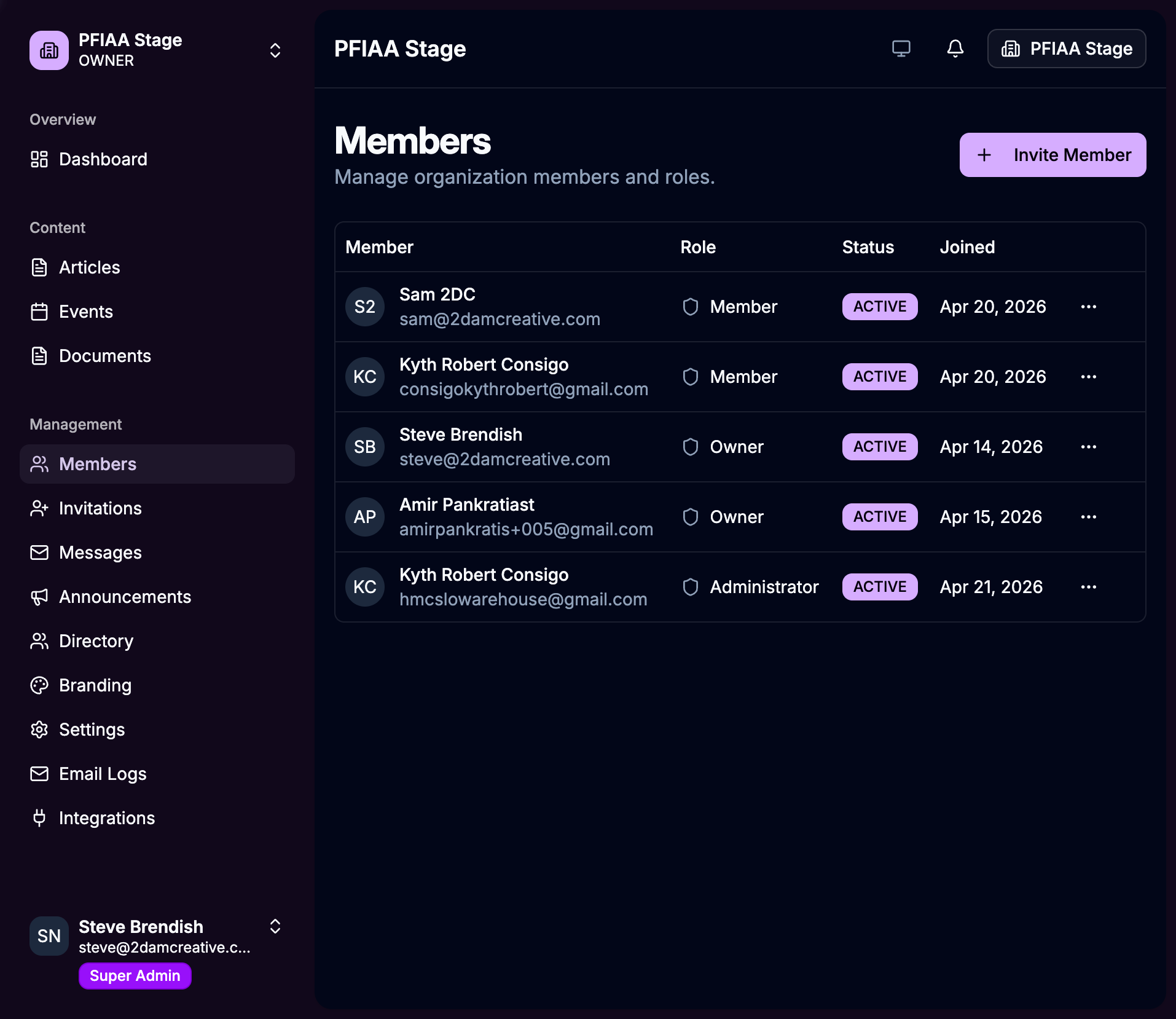
Task: Click the Member column header
Action: click(380, 247)
